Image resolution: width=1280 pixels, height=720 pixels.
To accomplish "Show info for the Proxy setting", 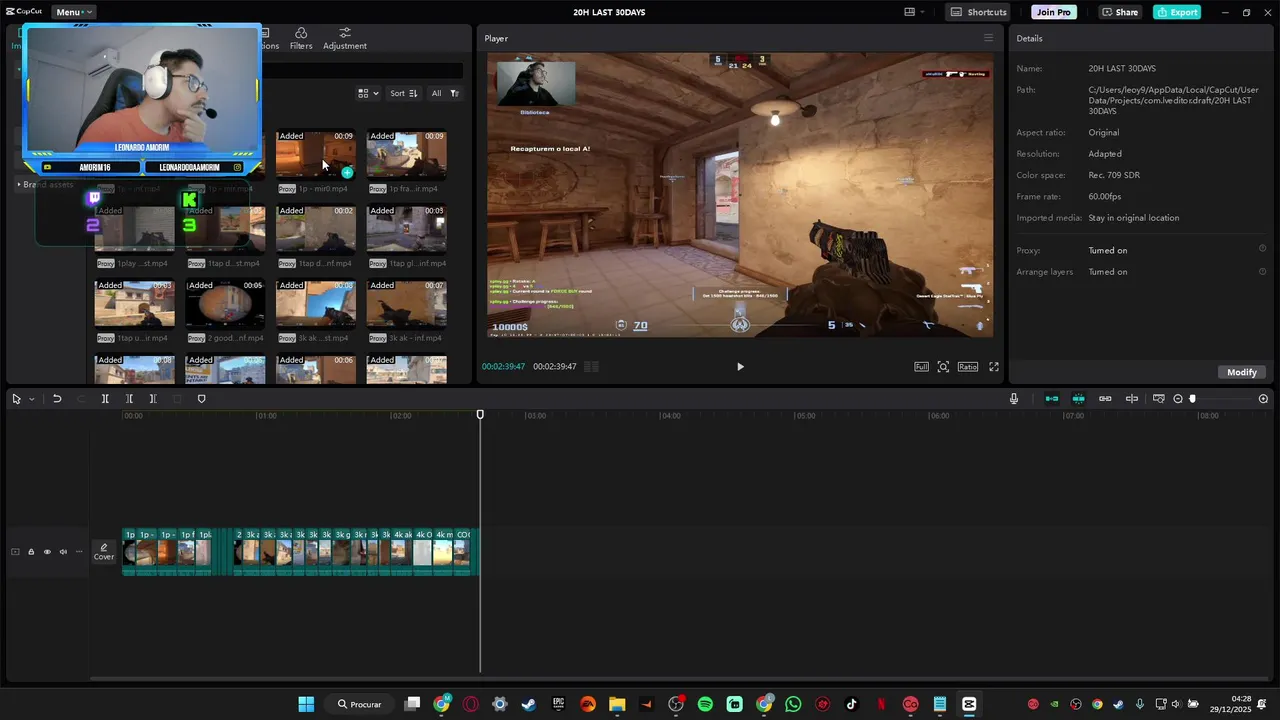I will point(1262,249).
